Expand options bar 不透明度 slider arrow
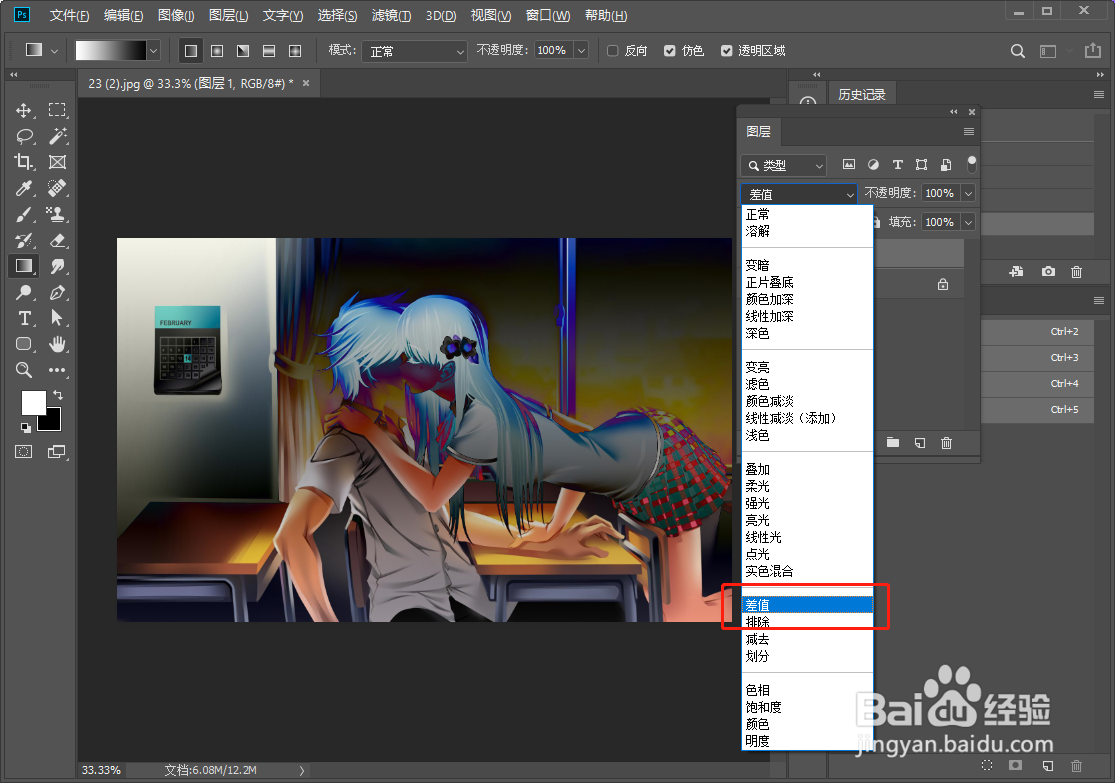Viewport: 1115px width, 783px height. [x=582, y=50]
